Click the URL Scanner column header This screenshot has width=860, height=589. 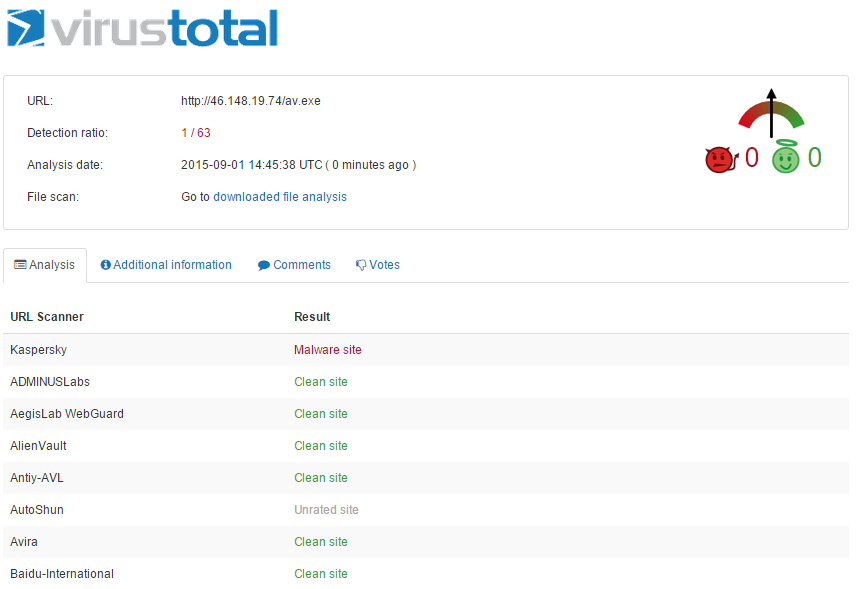[x=47, y=317]
